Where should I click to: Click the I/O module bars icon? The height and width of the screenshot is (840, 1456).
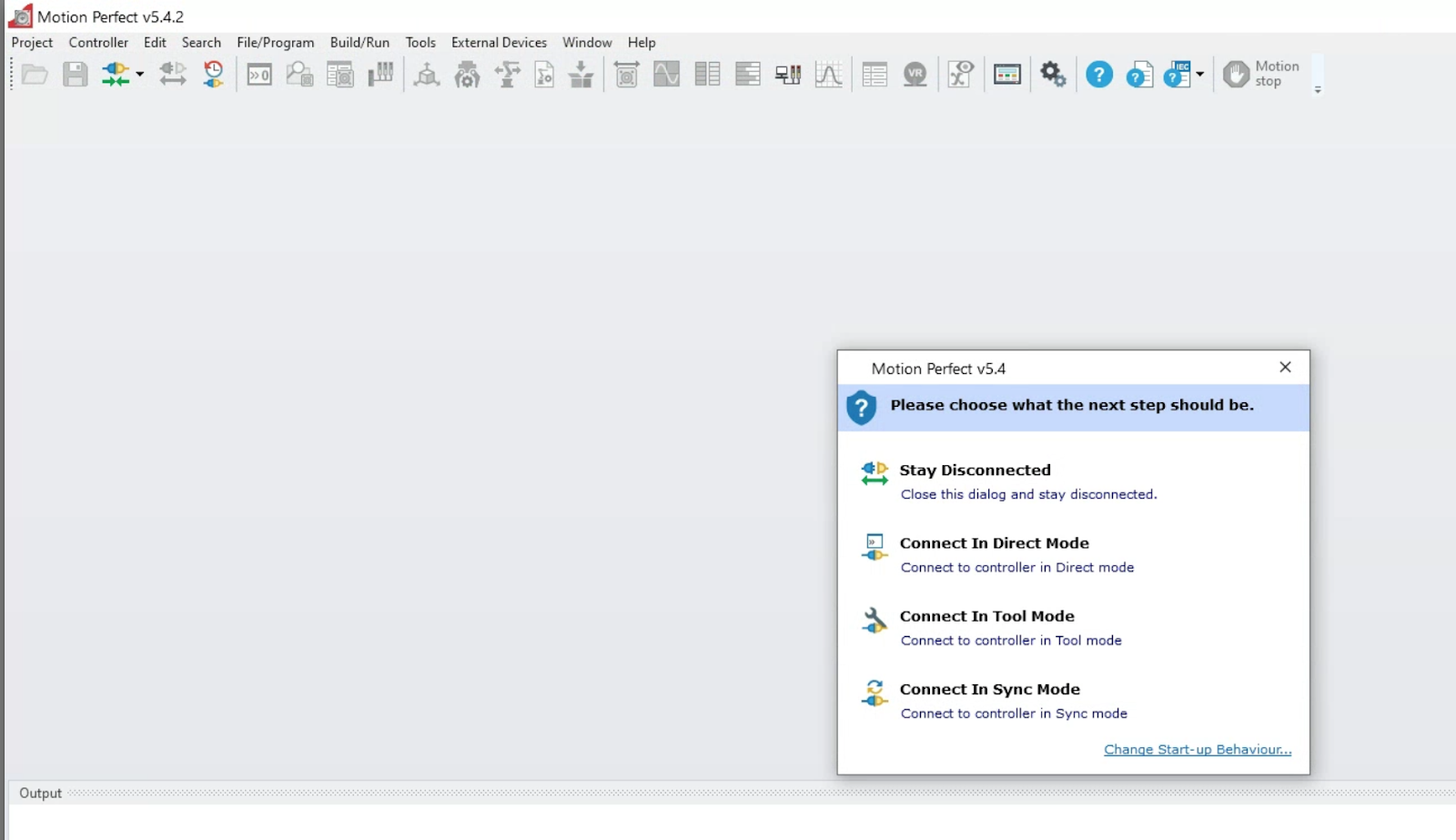point(380,75)
